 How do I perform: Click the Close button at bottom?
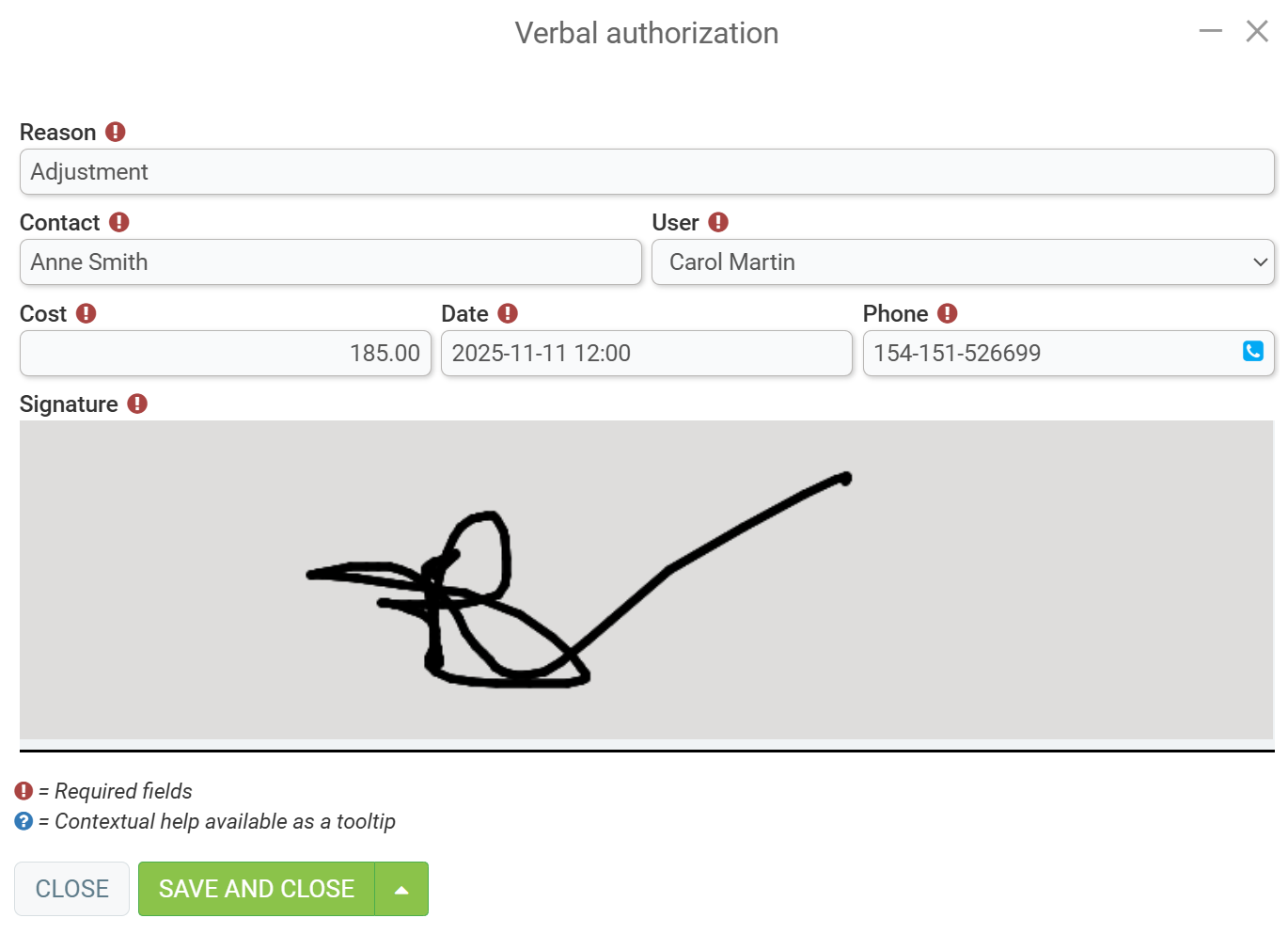tap(71, 889)
